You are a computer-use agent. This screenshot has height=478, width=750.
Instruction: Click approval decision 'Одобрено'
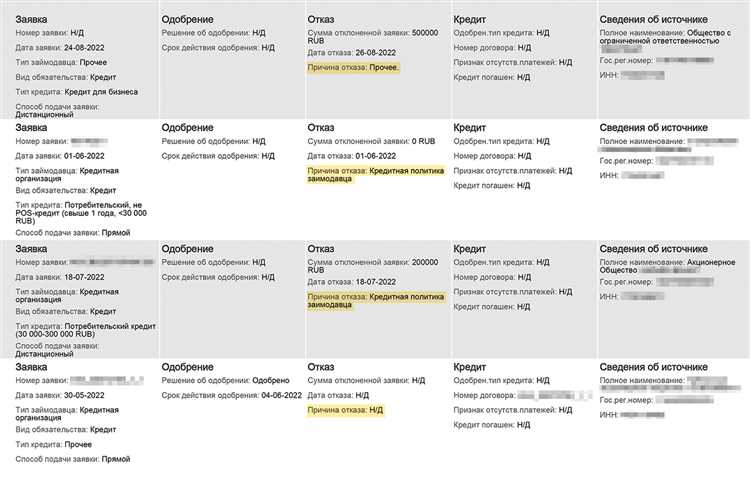coord(272,382)
